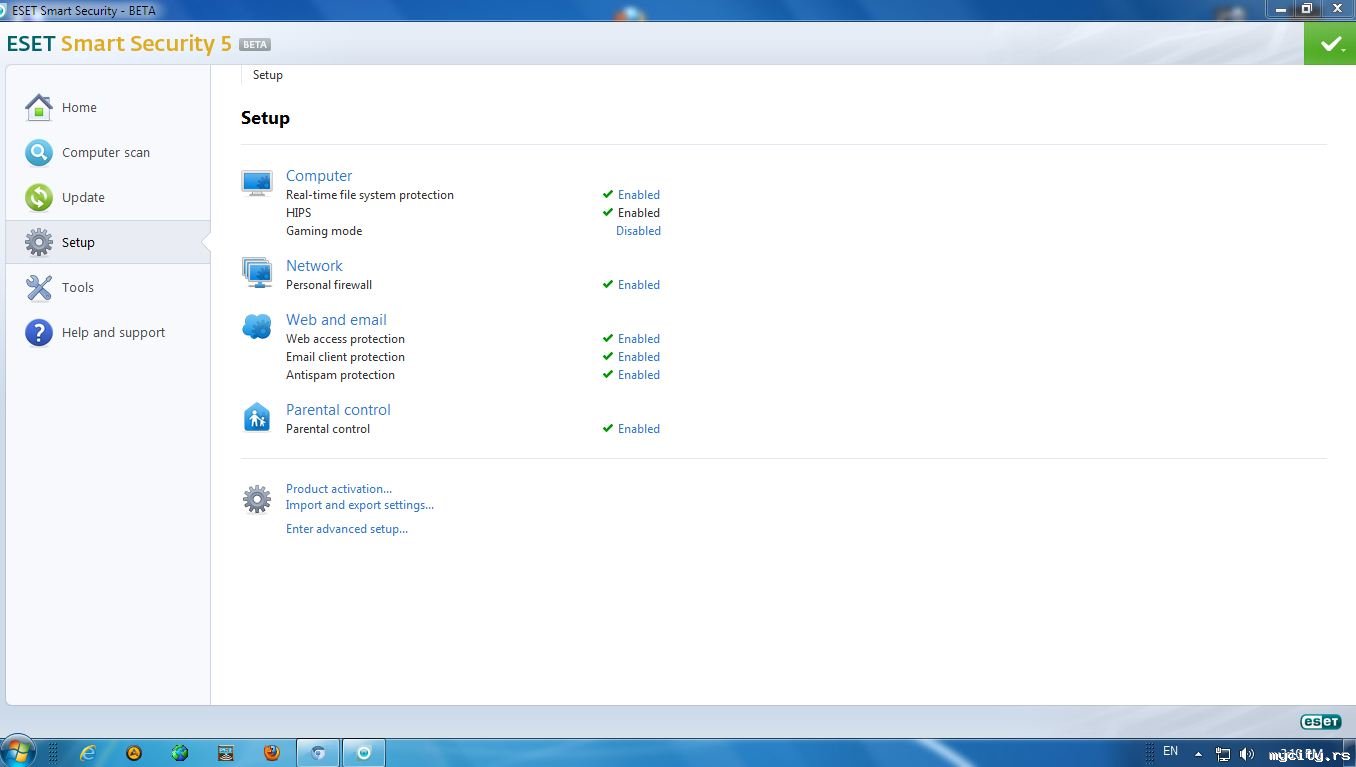The image size is (1356, 767).
Task: Switch to the Setup section in sidebar
Action: 108,242
